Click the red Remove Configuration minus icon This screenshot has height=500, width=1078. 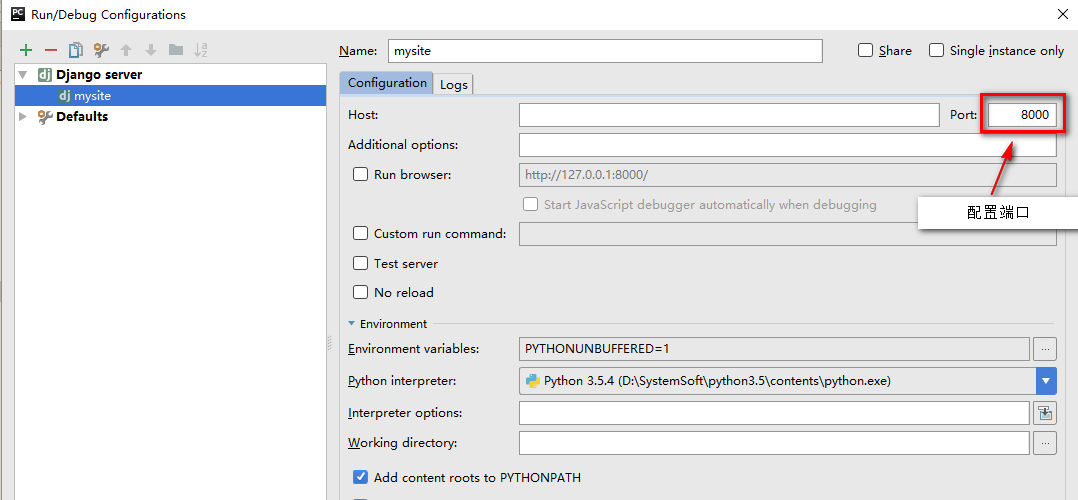click(x=50, y=50)
